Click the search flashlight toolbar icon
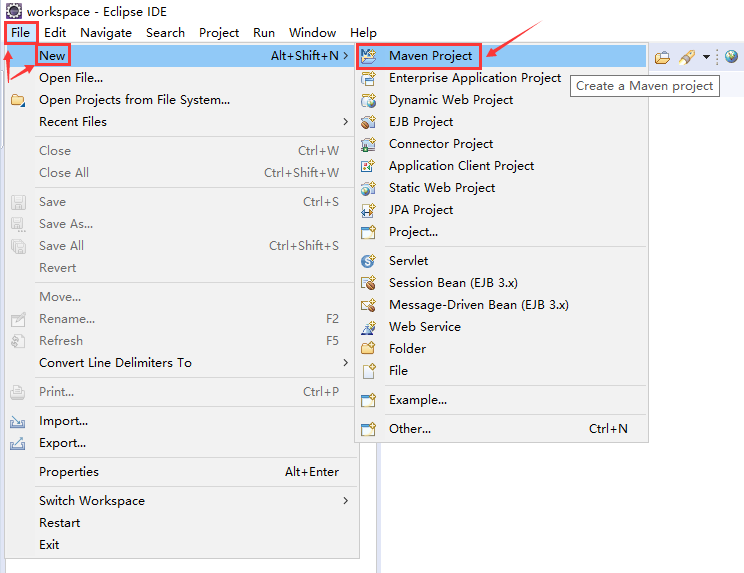 click(687, 57)
